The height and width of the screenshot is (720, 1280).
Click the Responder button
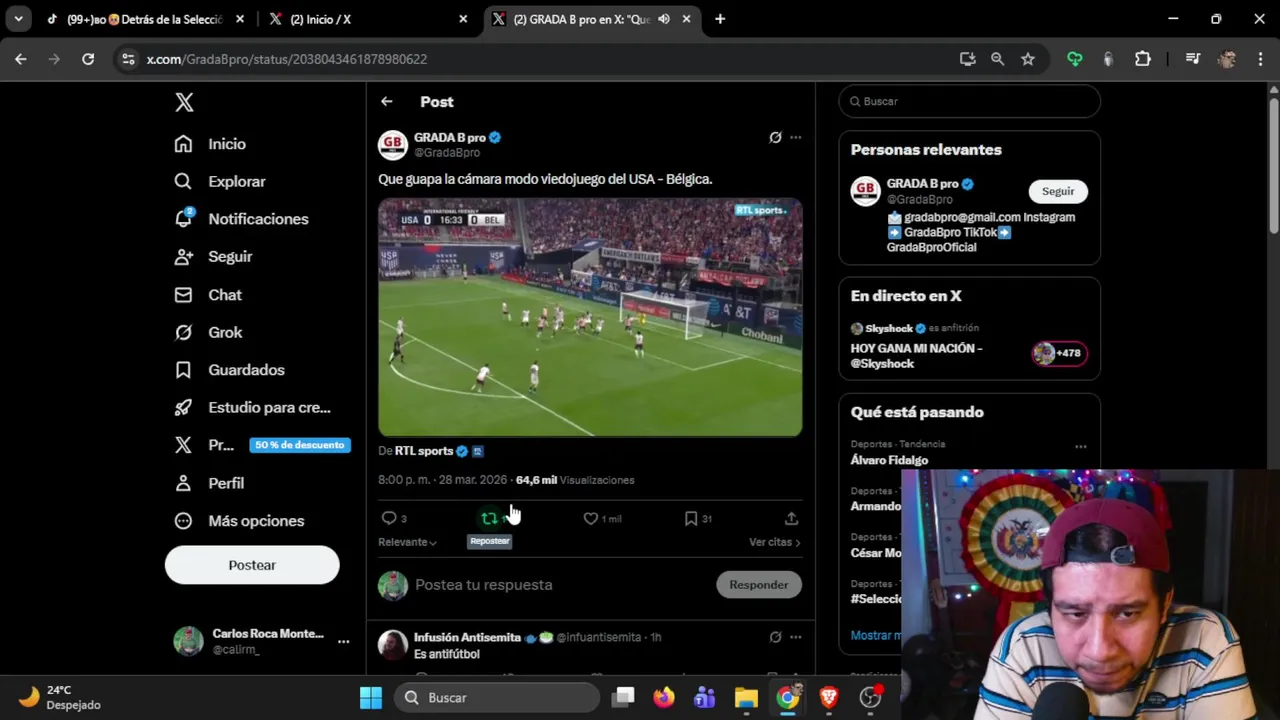(759, 585)
